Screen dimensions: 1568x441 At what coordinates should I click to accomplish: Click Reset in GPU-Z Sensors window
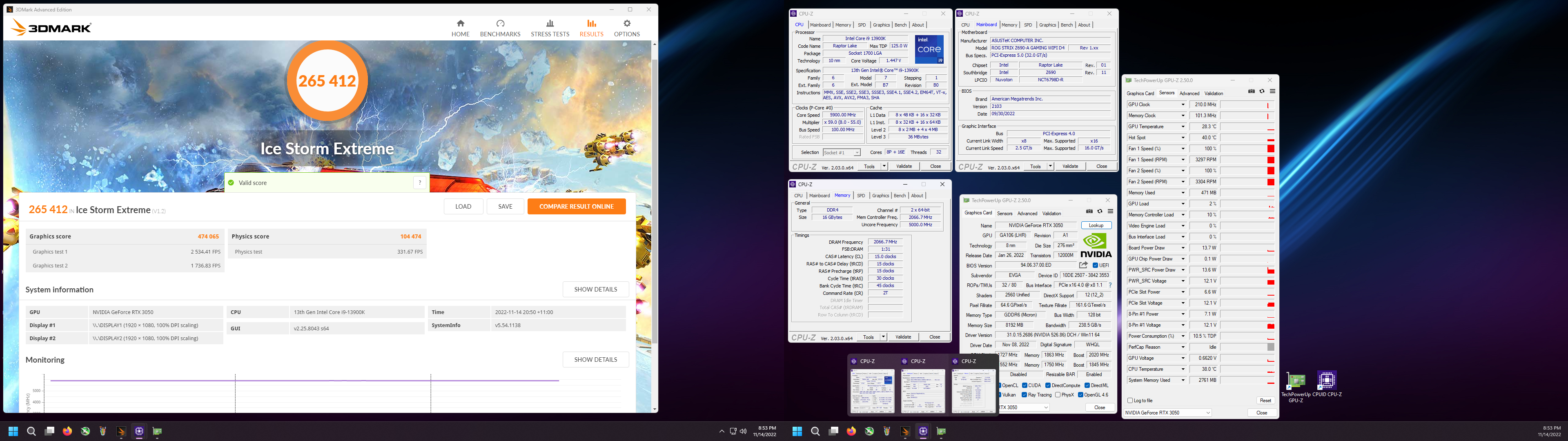click(x=1265, y=400)
